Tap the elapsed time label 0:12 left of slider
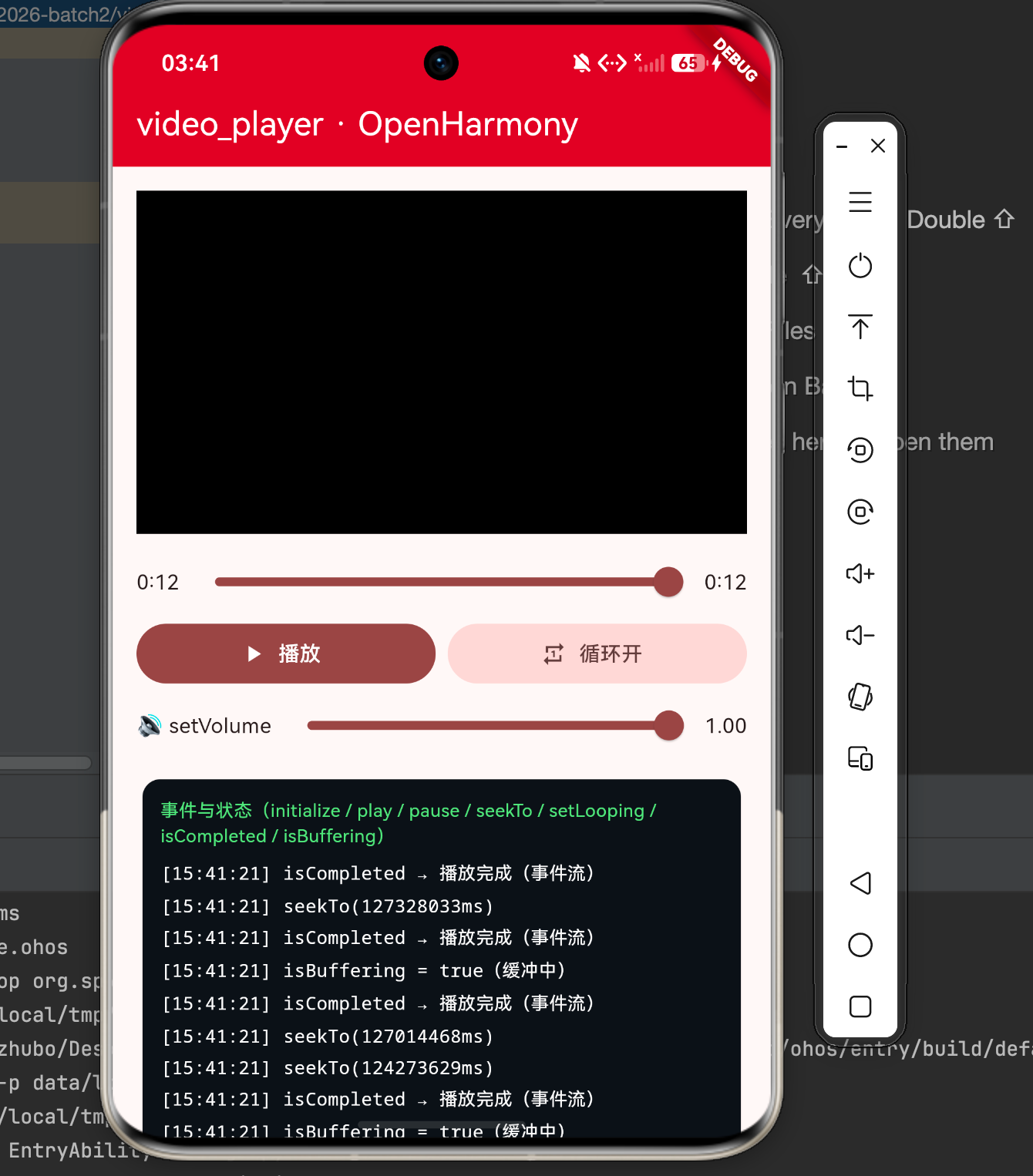 pyautogui.click(x=158, y=582)
